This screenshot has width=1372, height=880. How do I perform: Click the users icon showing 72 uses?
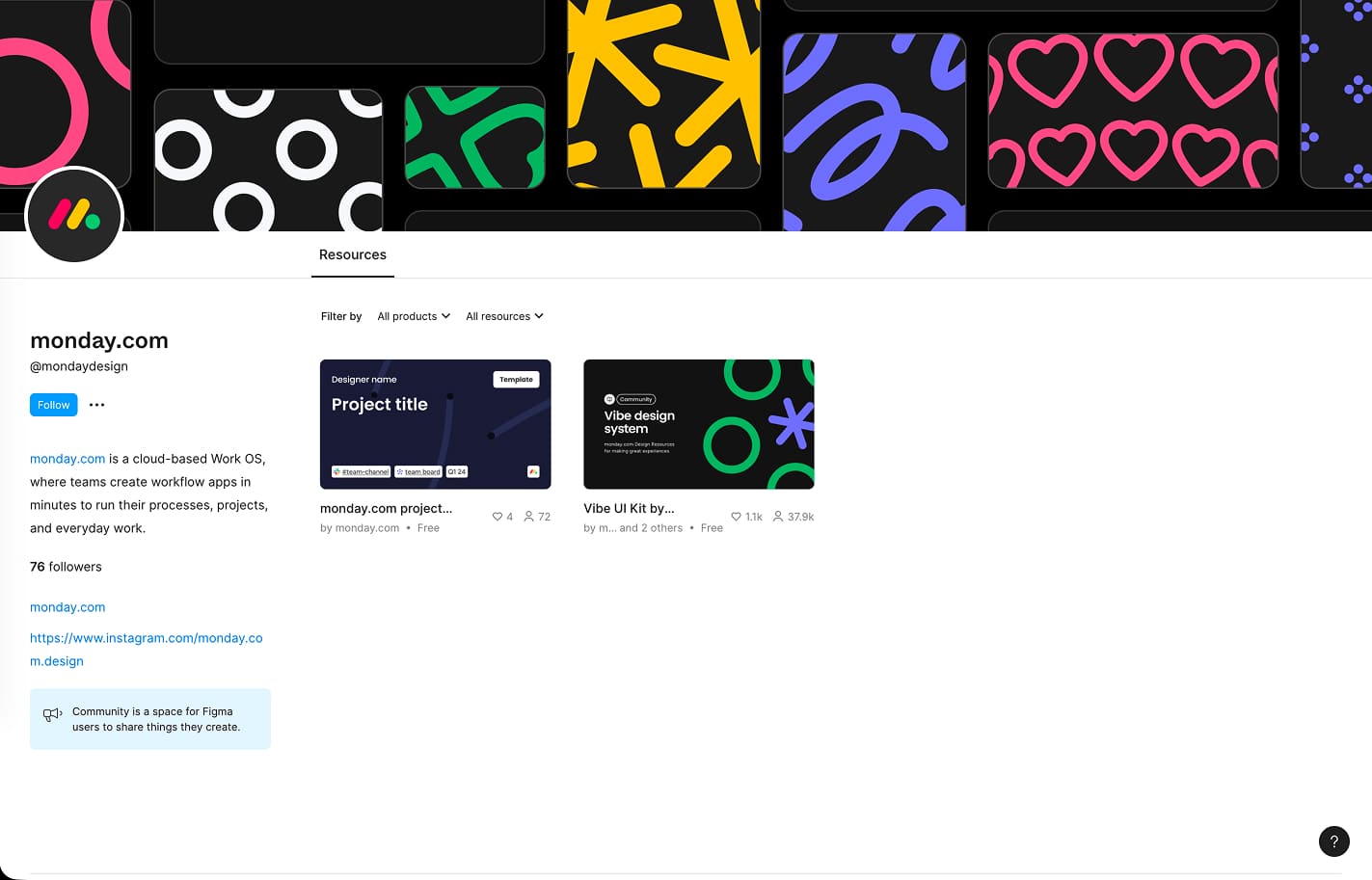click(529, 517)
